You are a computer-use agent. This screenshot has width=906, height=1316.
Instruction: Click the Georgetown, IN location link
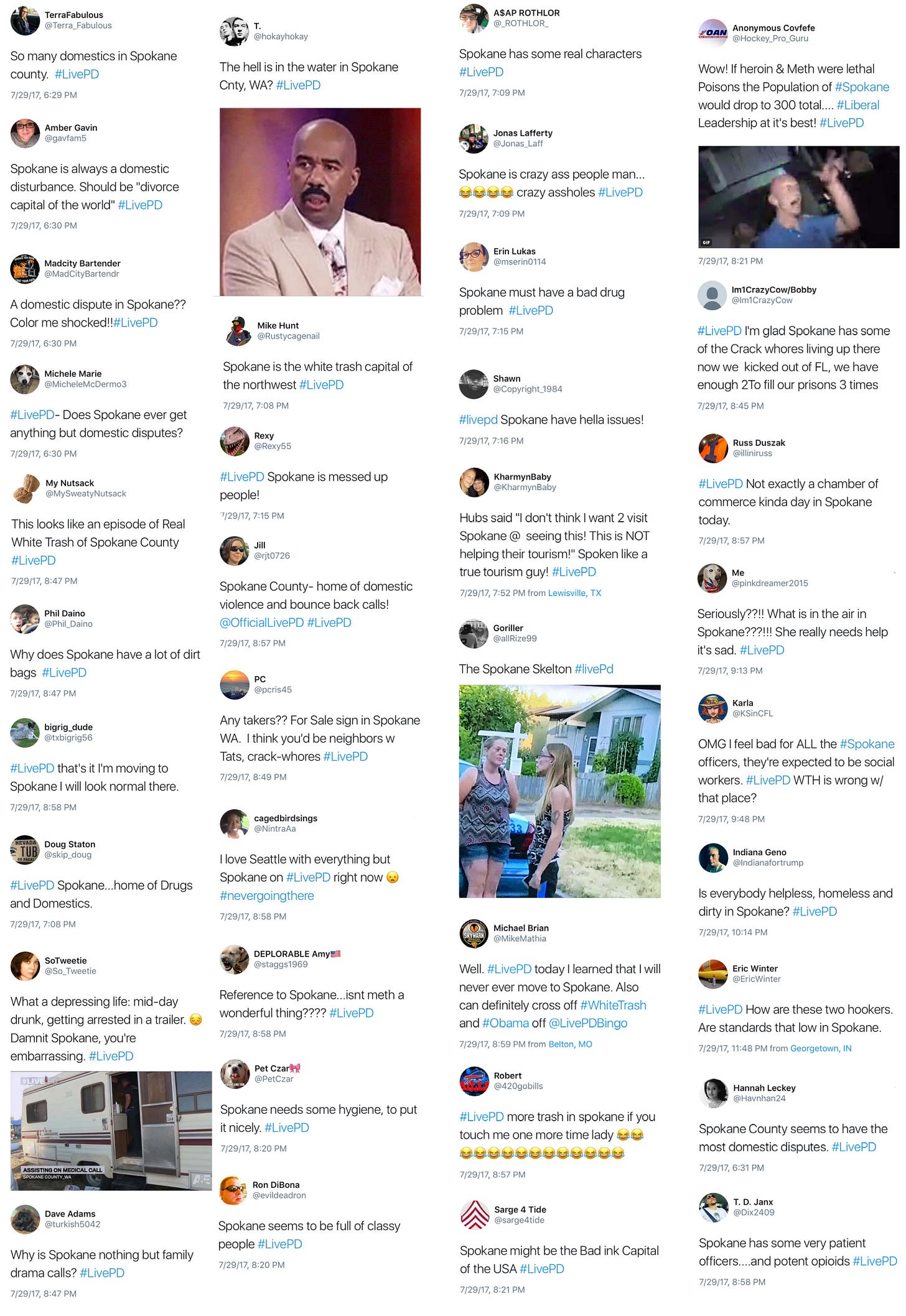(x=821, y=1049)
